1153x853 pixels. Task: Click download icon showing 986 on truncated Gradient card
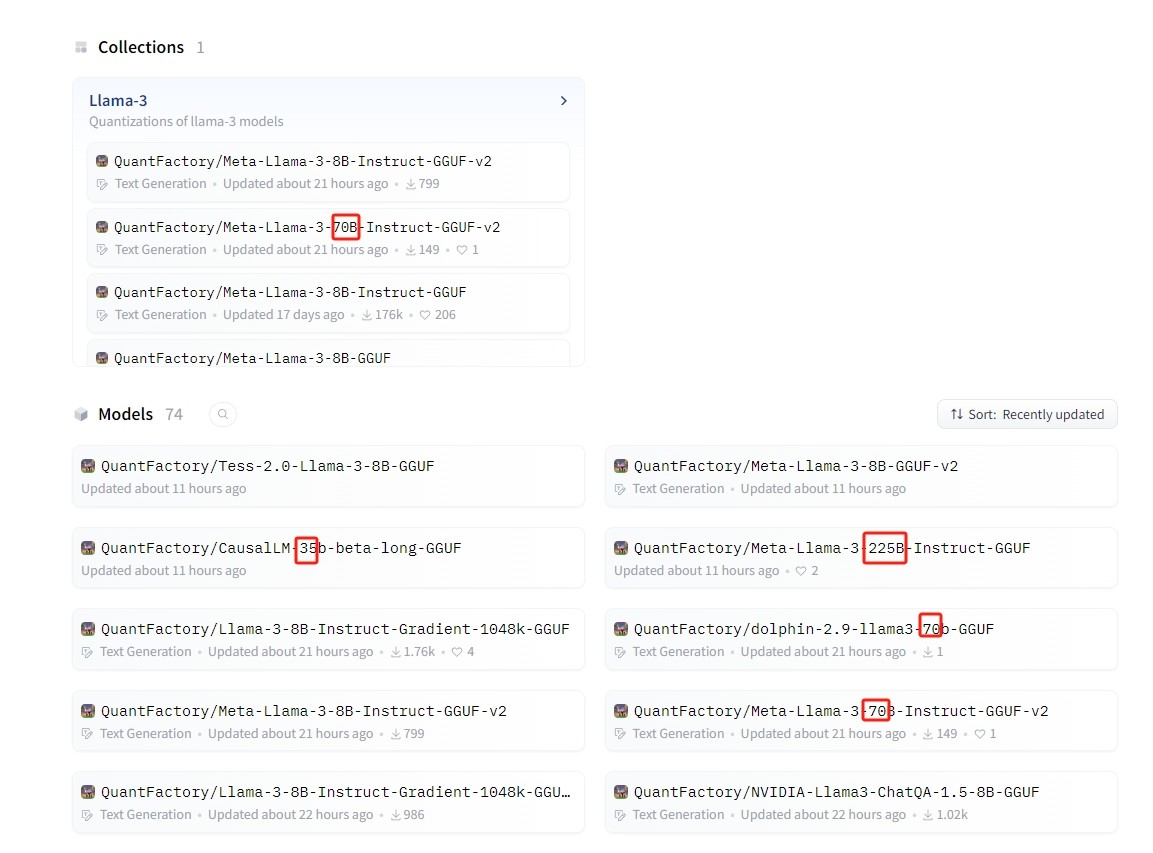point(396,815)
